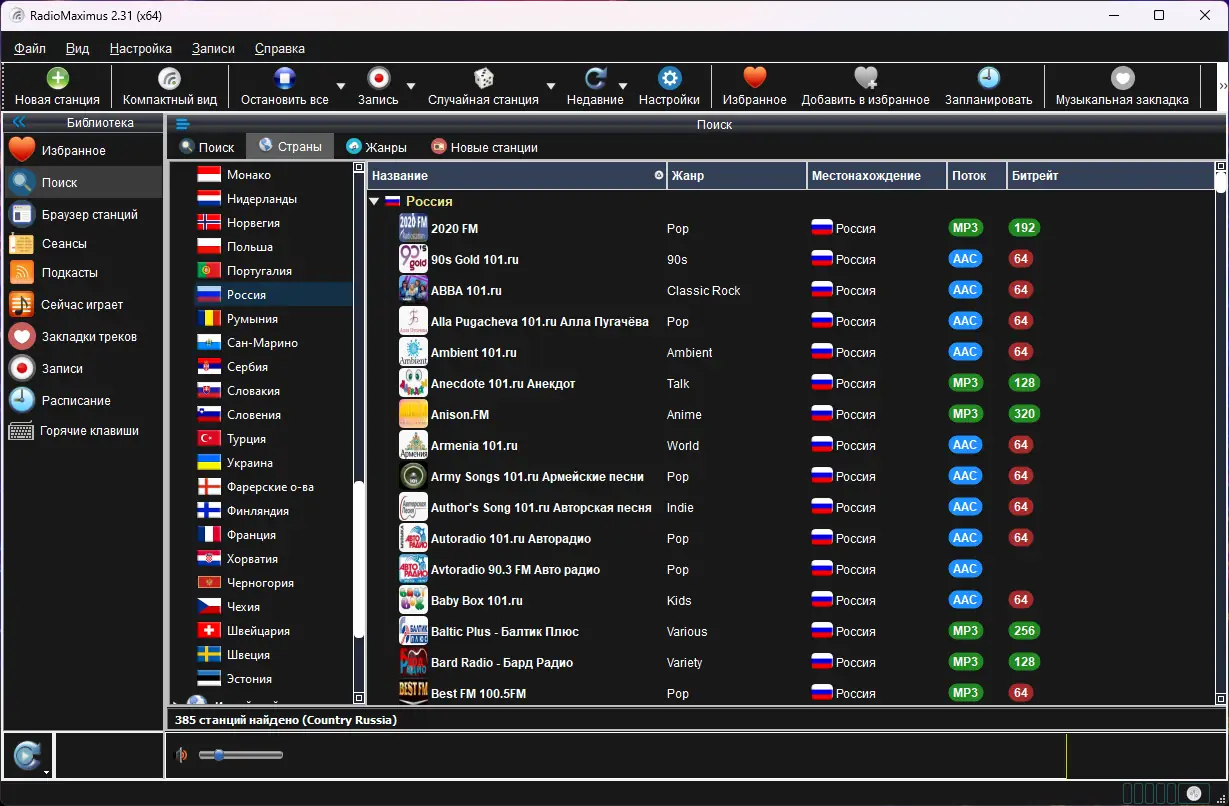Switch to the Новые станции tab
The height and width of the screenshot is (806, 1229).
[484, 147]
